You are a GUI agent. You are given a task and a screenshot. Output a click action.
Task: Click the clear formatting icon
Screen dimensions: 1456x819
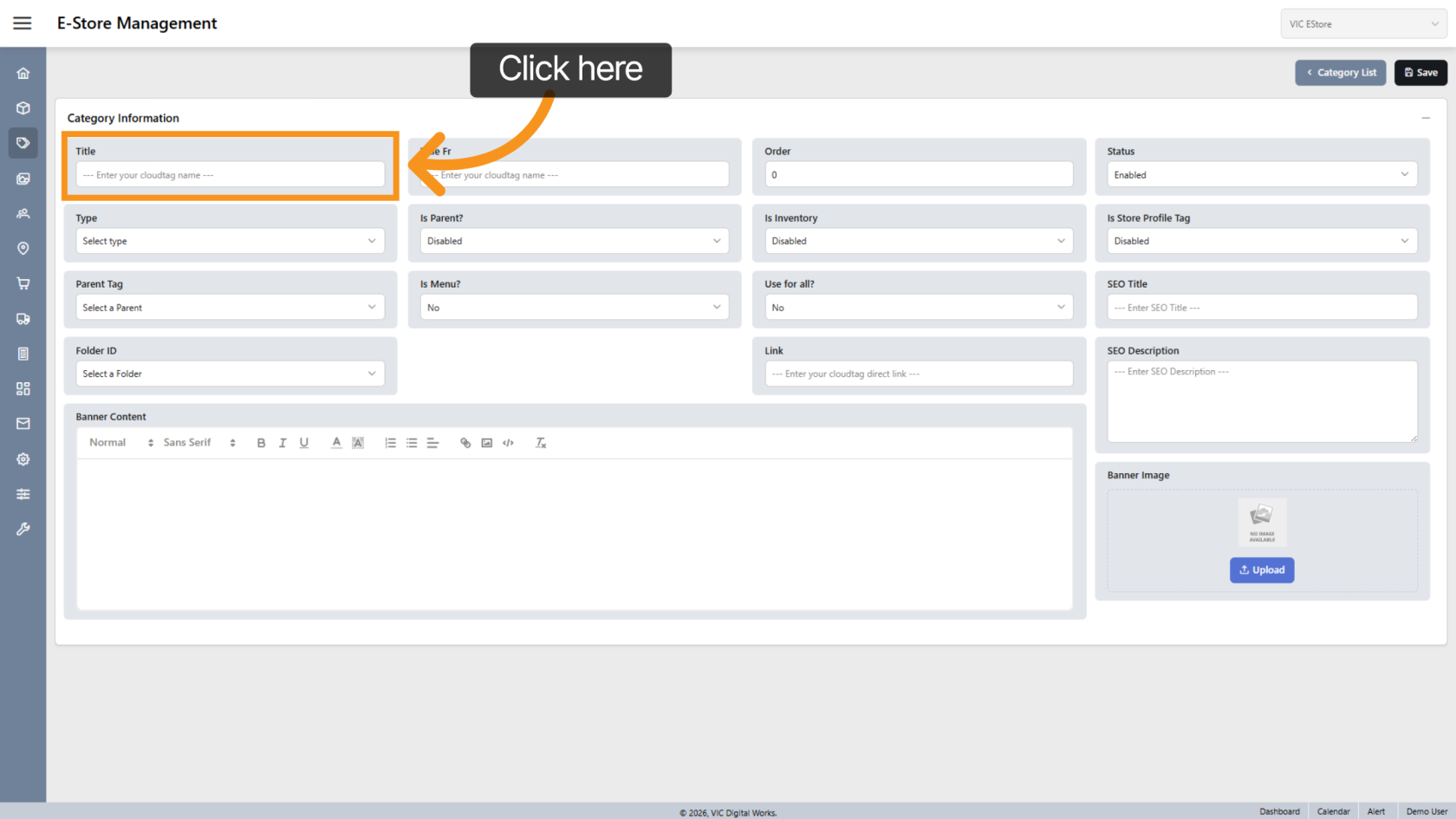[x=541, y=443]
